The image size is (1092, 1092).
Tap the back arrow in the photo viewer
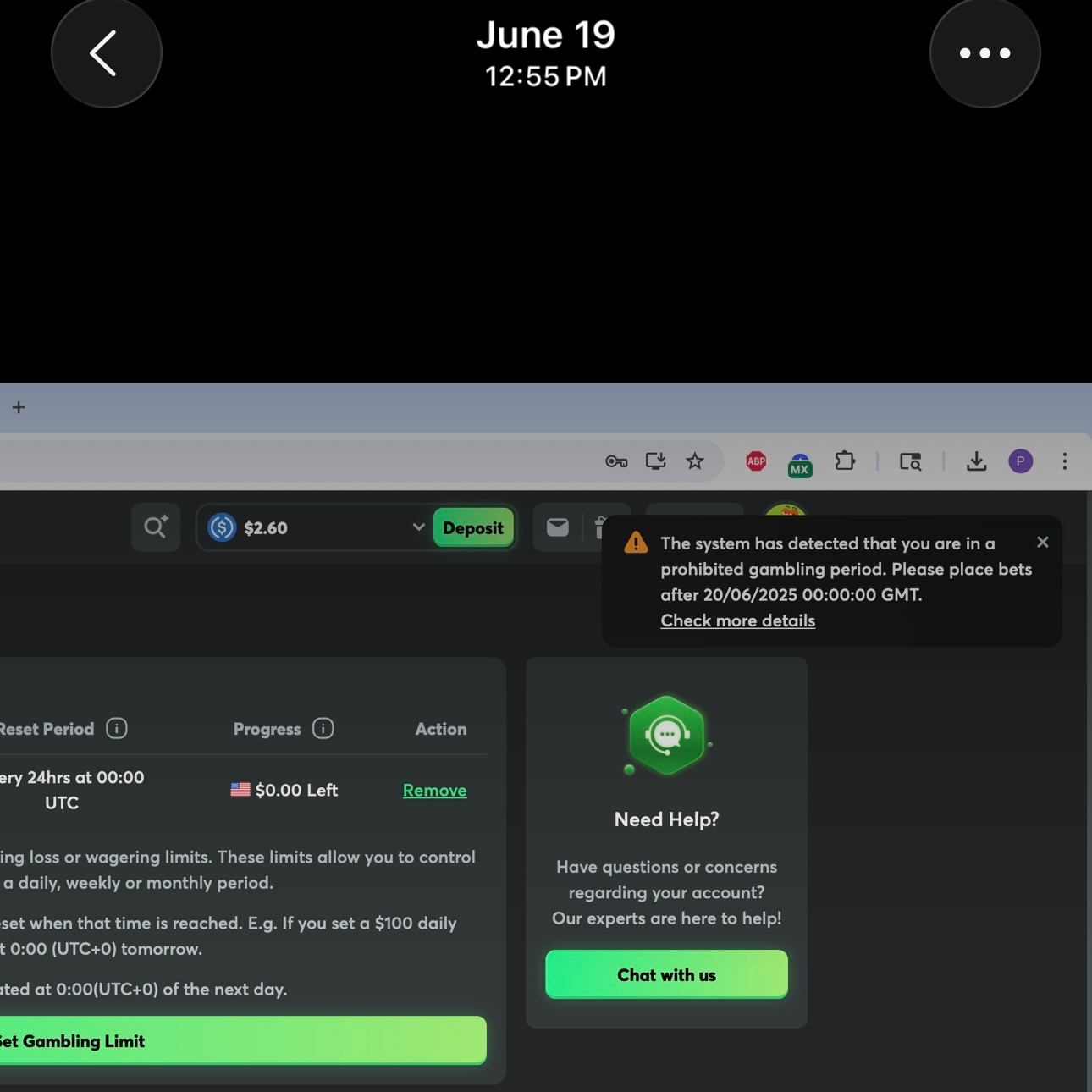[x=106, y=53]
